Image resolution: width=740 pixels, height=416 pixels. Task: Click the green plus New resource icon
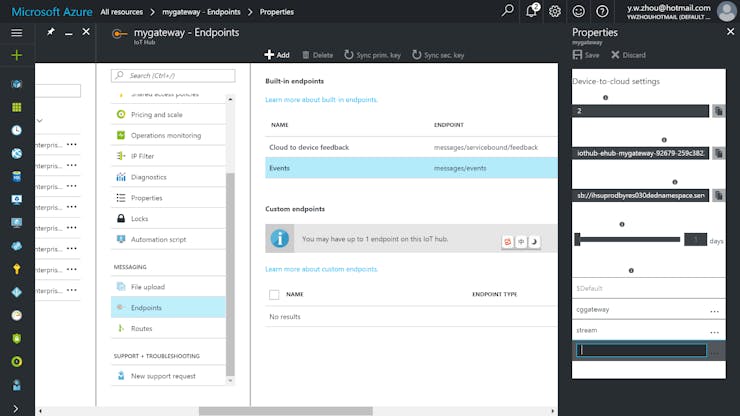coord(16,55)
